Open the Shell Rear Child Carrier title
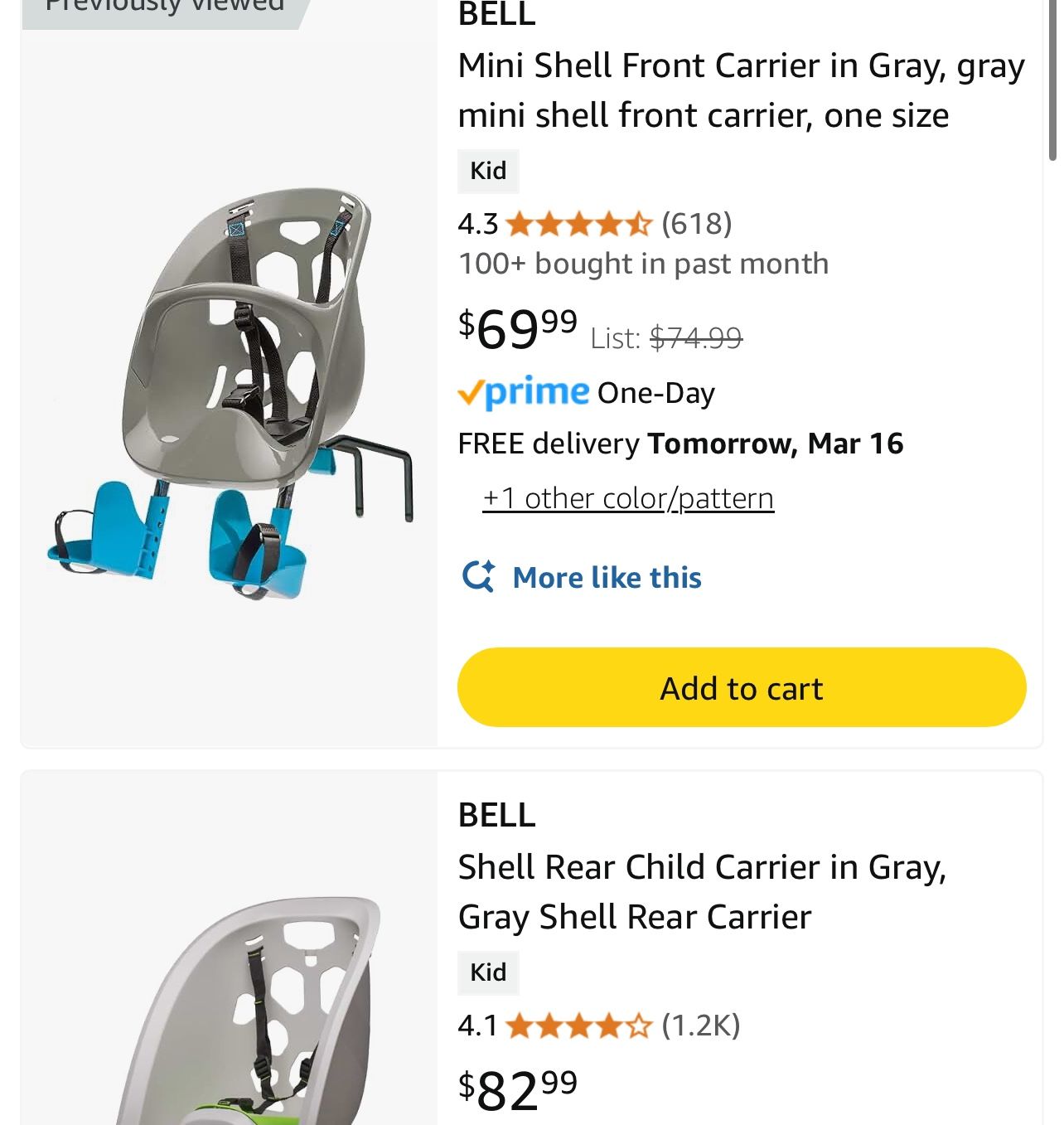This screenshot has width=1064, height=1125. point(702,892)
